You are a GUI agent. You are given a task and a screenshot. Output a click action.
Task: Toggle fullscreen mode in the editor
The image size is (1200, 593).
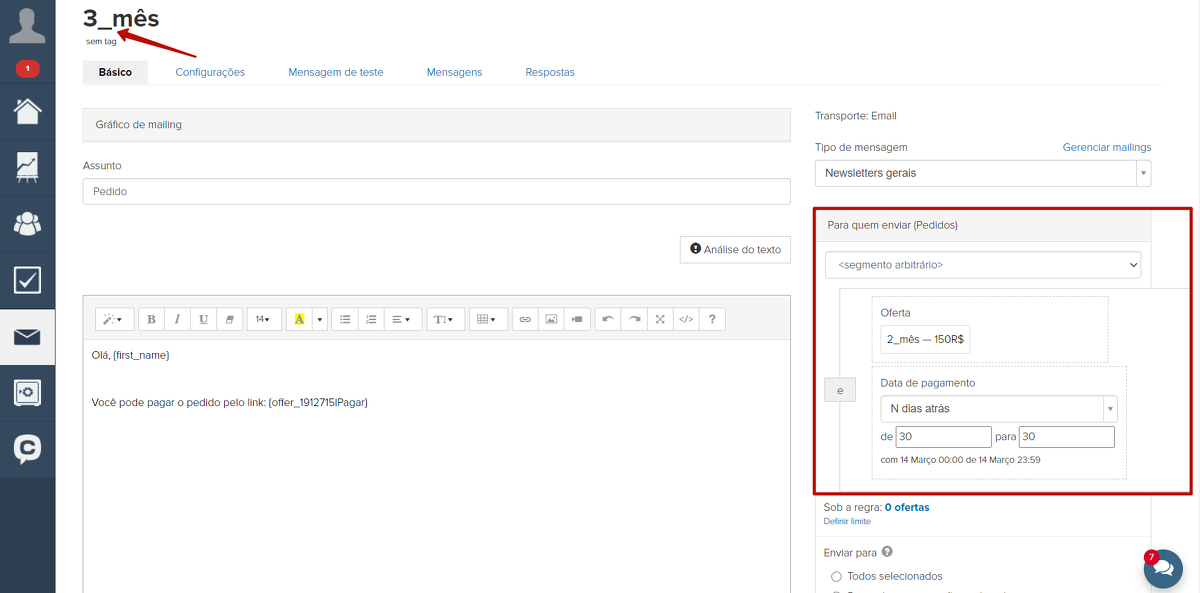(660, 319)
